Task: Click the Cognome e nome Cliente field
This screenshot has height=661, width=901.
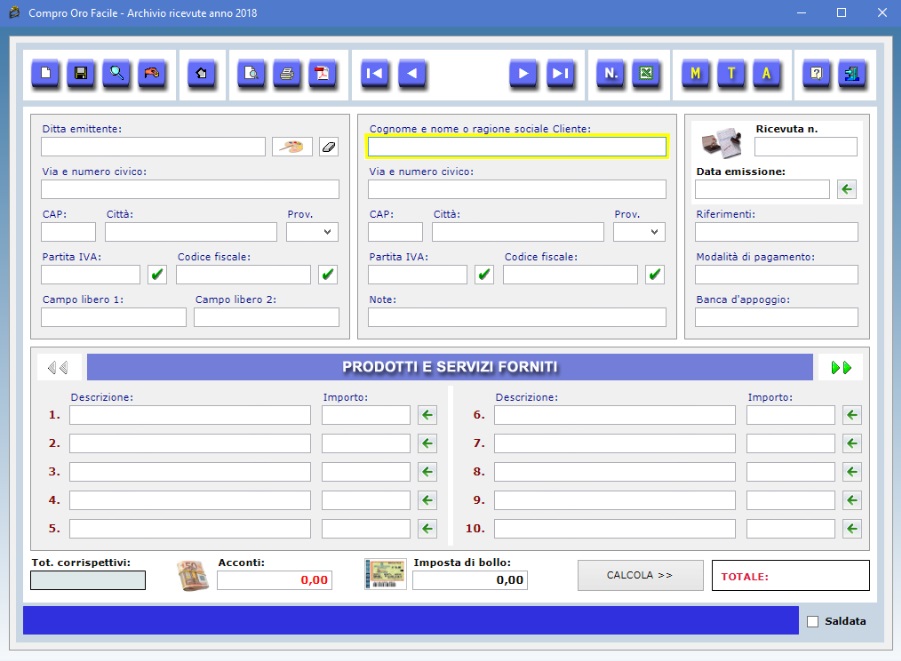Action: [x=517, y=147]
